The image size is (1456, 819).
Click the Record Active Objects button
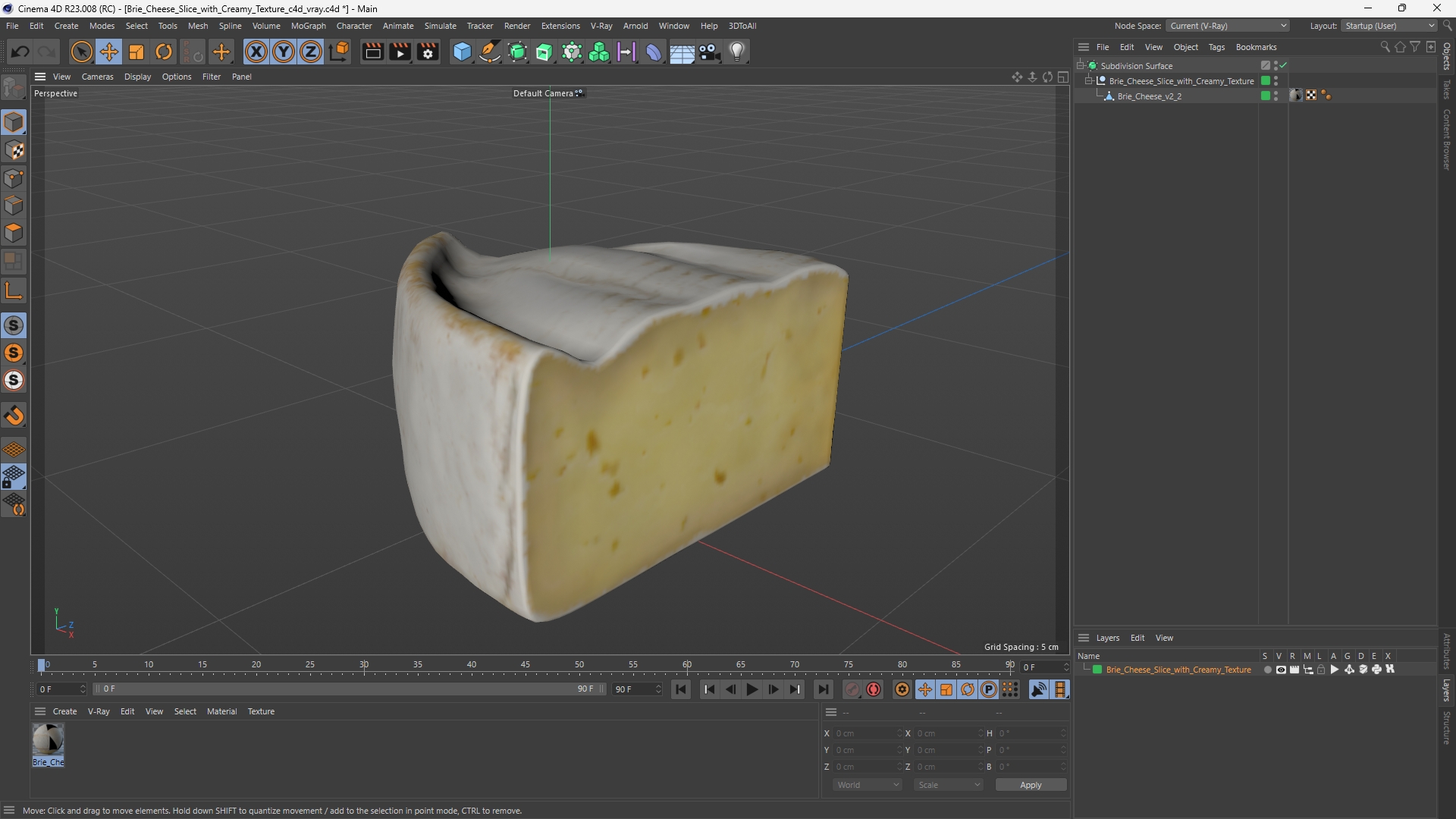point(852,689)
